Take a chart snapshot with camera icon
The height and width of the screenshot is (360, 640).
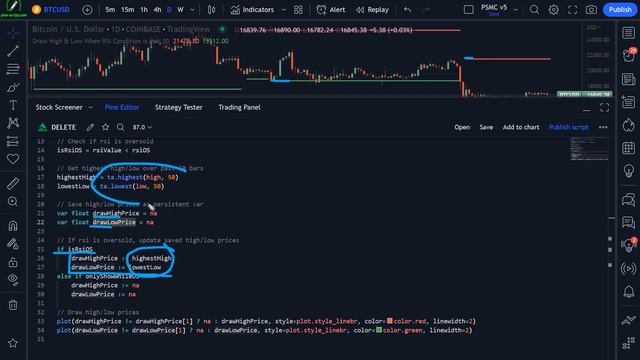point(591,10)
